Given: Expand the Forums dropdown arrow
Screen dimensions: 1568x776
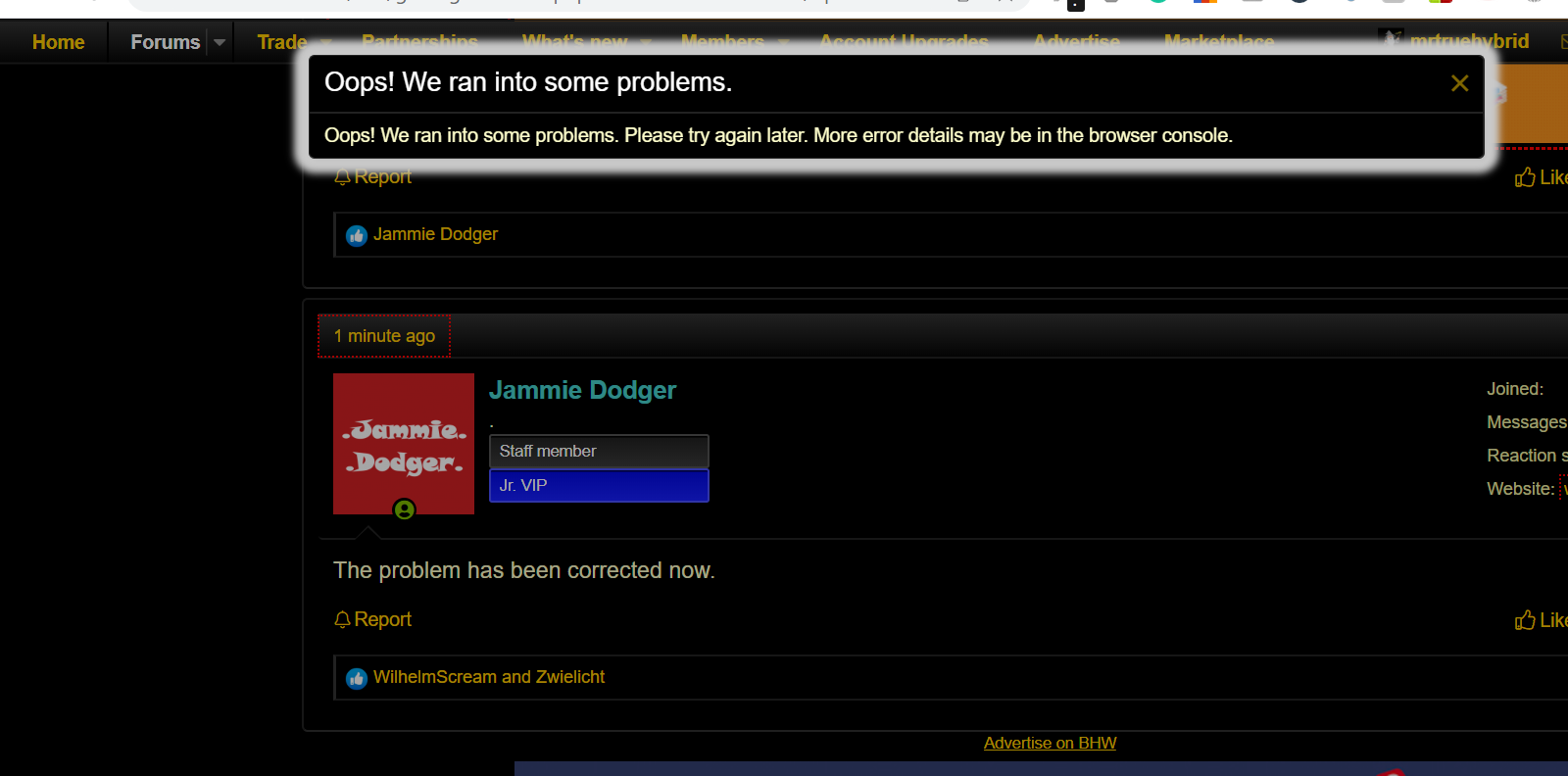Looking at the screenshot, I should pyautogui.click(x=220, y=42).
